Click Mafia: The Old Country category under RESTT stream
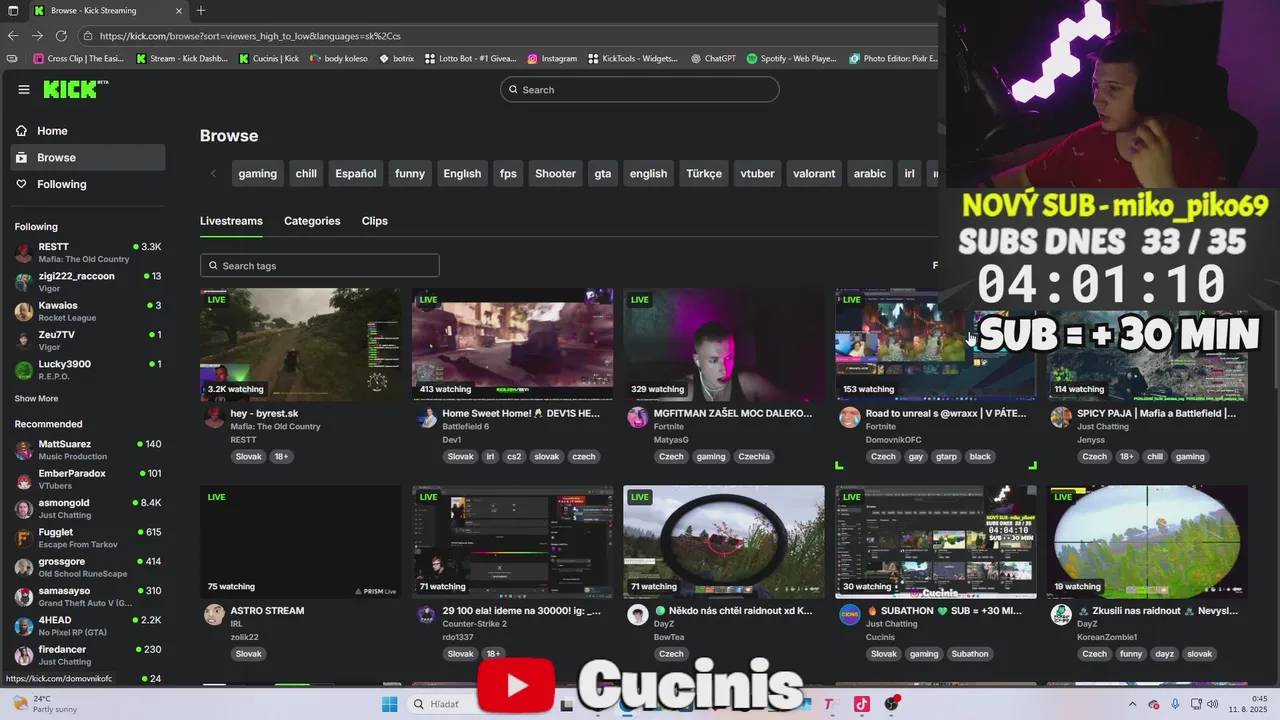The width and height of the screenshot is (1280, 720). (x=275, y=426)
